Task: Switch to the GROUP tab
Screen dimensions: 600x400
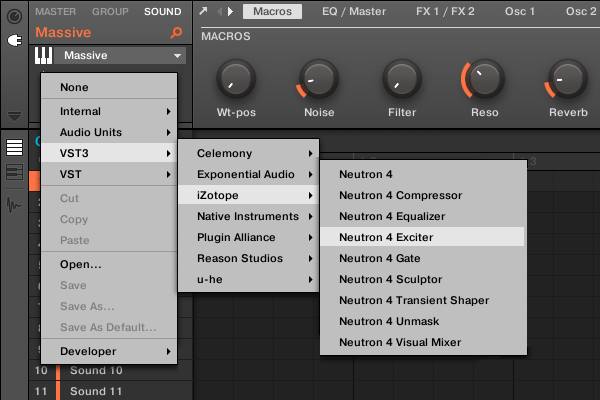Action: point(110,11)
